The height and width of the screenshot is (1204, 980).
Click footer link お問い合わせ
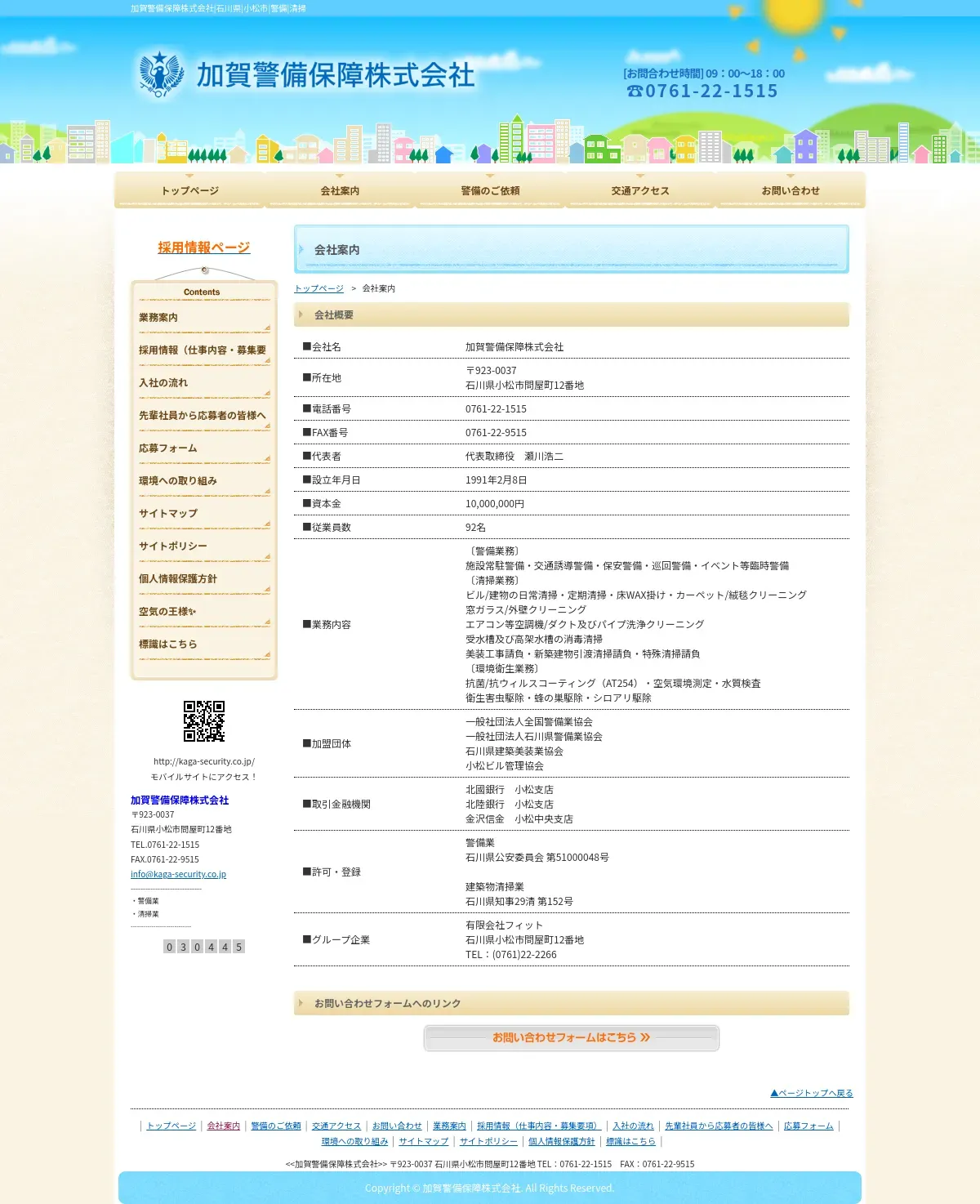pos(397,1126)
